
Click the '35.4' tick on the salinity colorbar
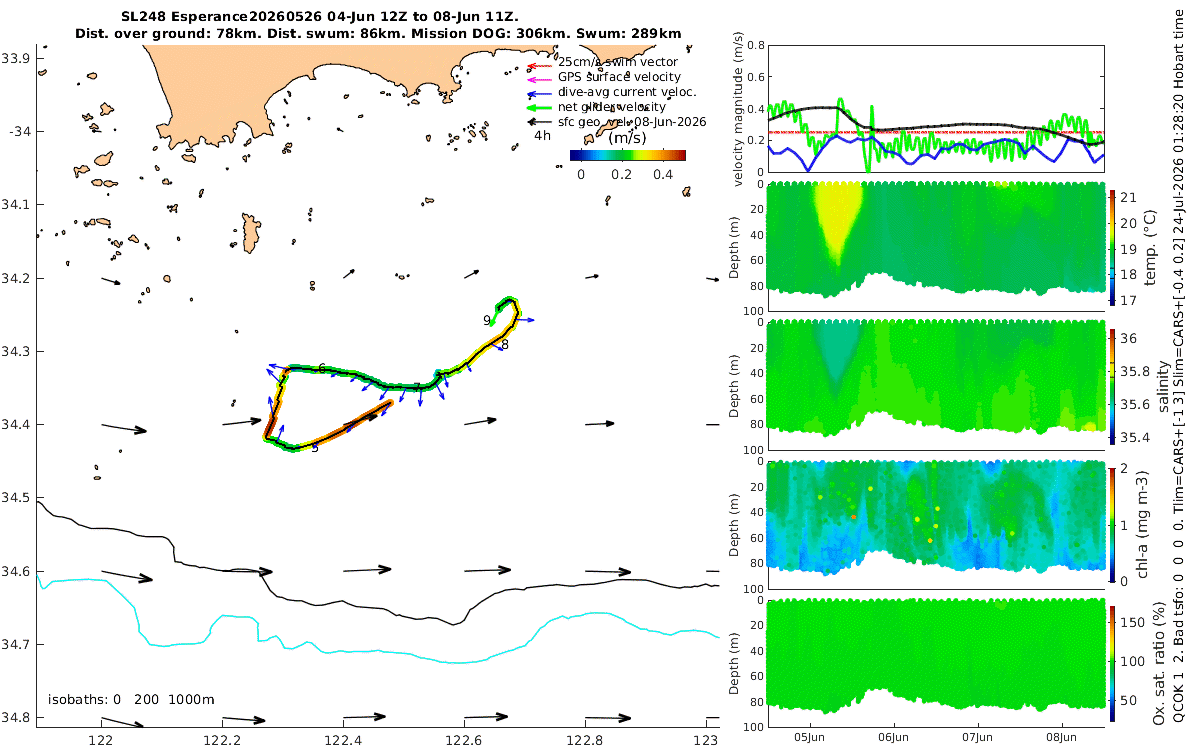point(1136,438)
